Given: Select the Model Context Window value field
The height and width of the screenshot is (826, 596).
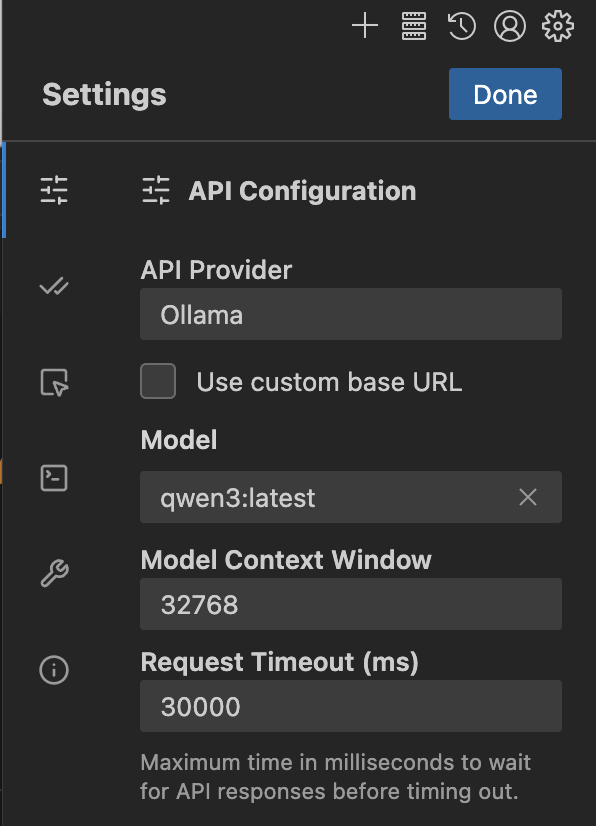Looking at the screenshot, I should pyautogui.click(x=351, y=604).
